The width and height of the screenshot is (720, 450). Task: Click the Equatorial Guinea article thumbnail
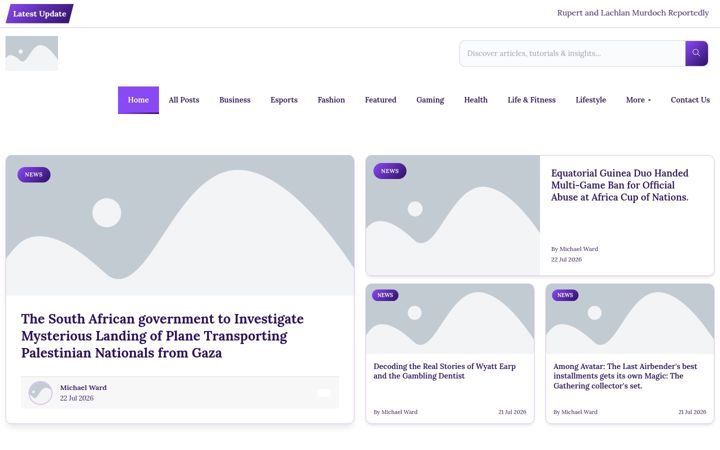pos(453,215)
